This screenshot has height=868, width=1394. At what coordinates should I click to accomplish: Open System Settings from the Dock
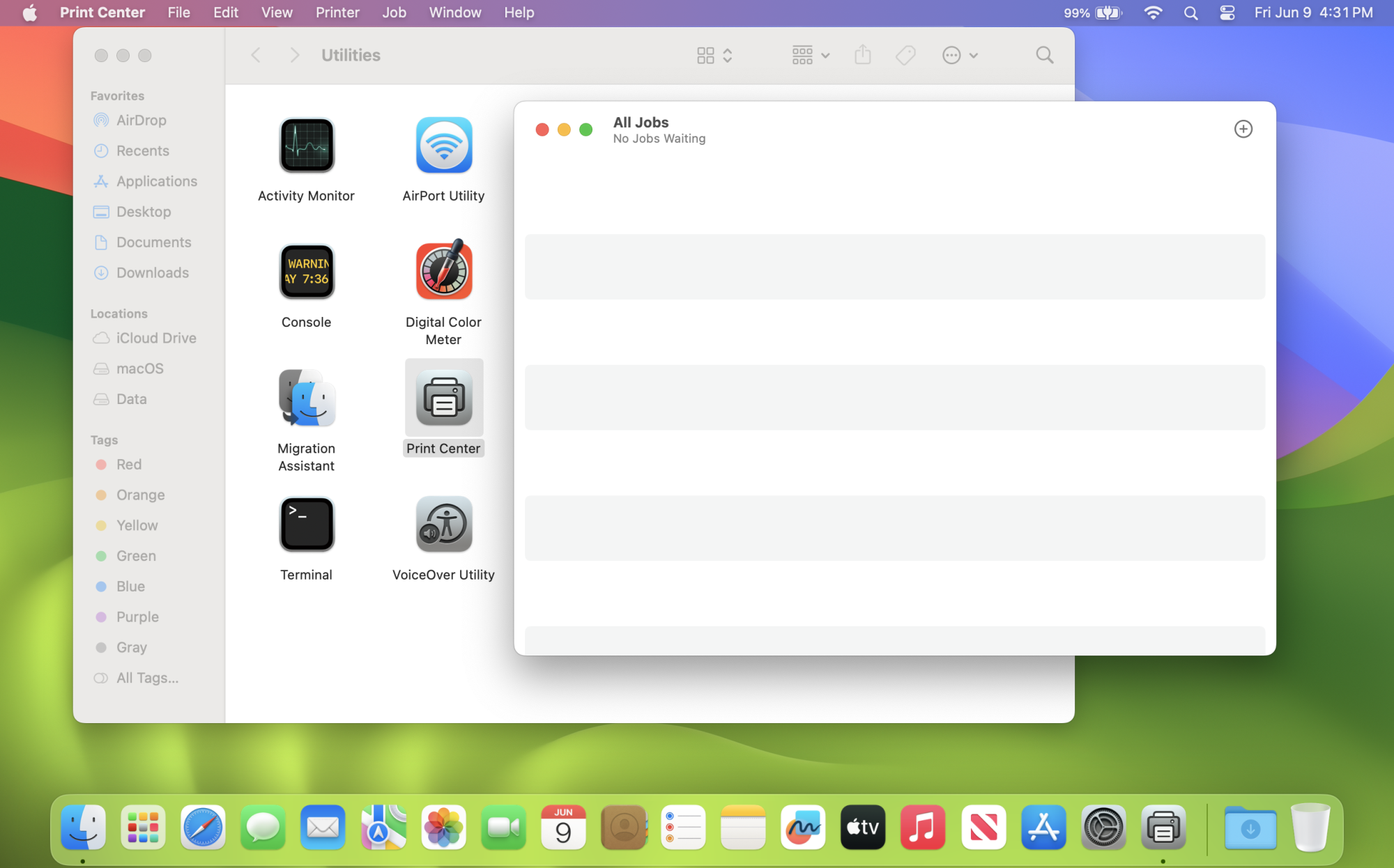click(x=1103, y=828)
